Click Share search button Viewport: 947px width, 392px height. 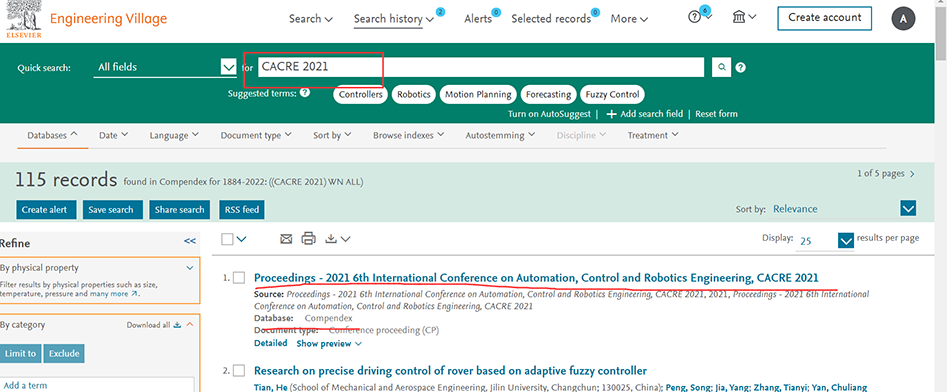tap(179, 210)
